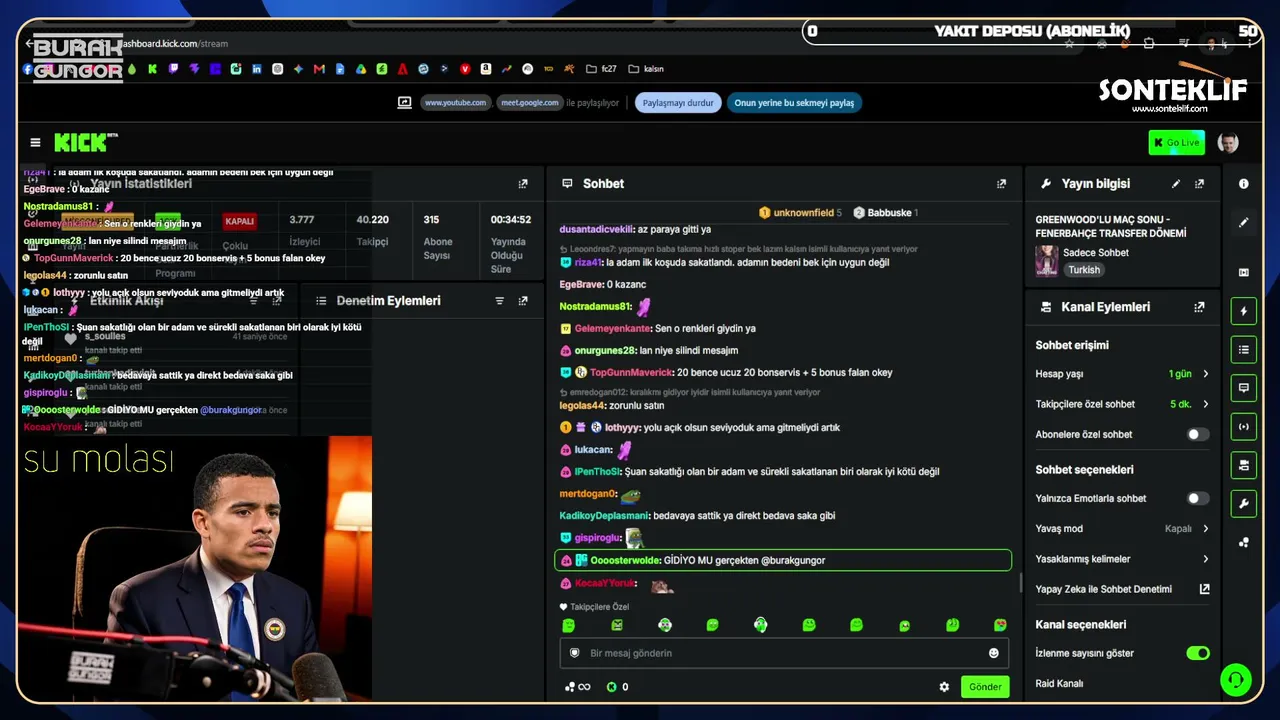Click the Bir mesaj gönderin input
The height and width of the screenshot is (720, 1280).
[x=784, y=653]
